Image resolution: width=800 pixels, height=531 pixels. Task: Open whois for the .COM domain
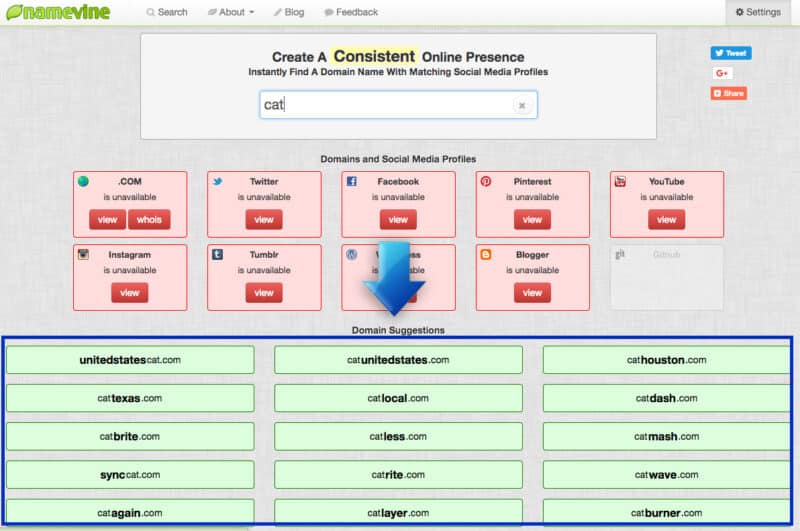pyautogui.click(x=149, y=220)
